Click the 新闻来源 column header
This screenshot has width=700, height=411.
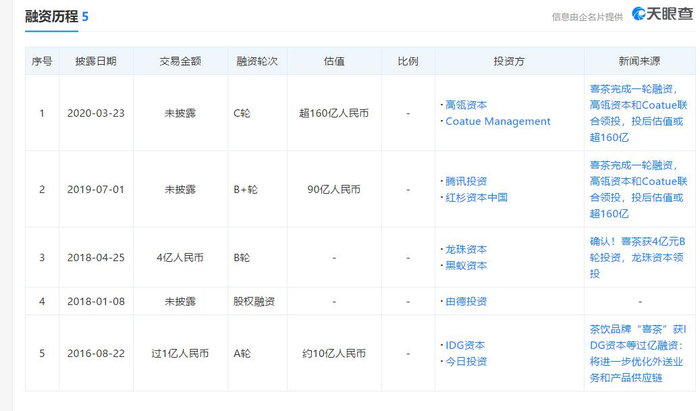(639, 61)
